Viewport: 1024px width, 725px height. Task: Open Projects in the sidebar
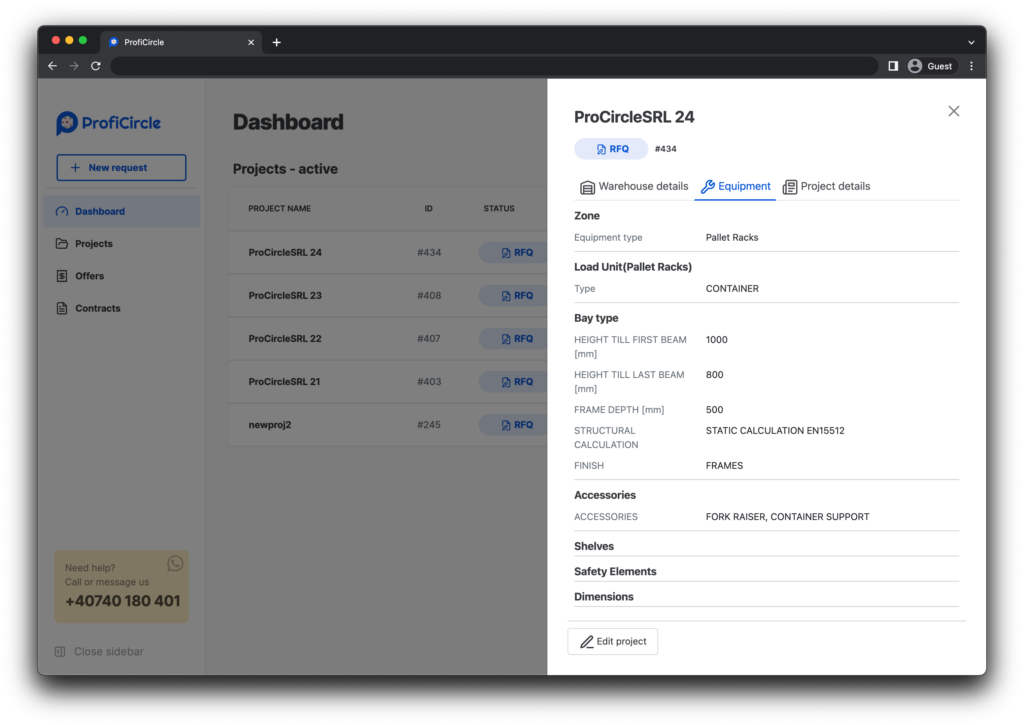(x=121, y=244)
